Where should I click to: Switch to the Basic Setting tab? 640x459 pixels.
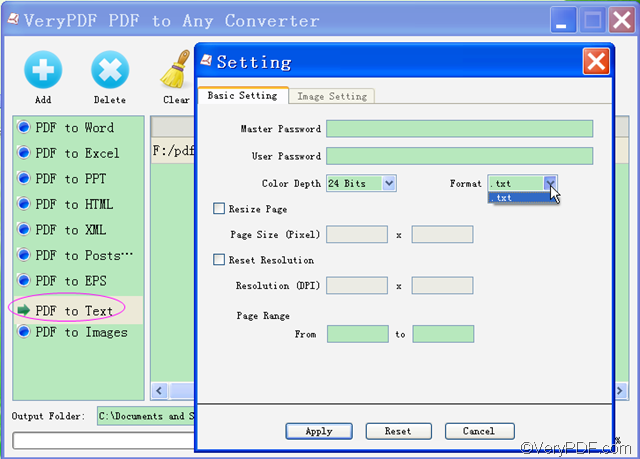pos(243,95)
